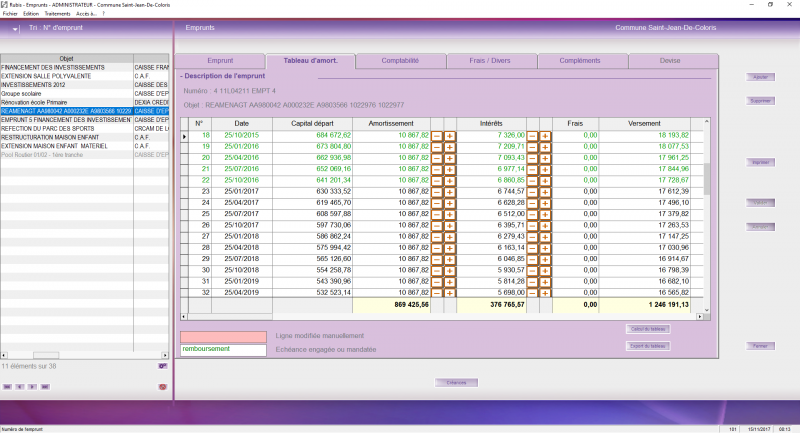
Task: Select Groupe scolaire loan row
Action: pyautogui.click(x=84, y=94)
